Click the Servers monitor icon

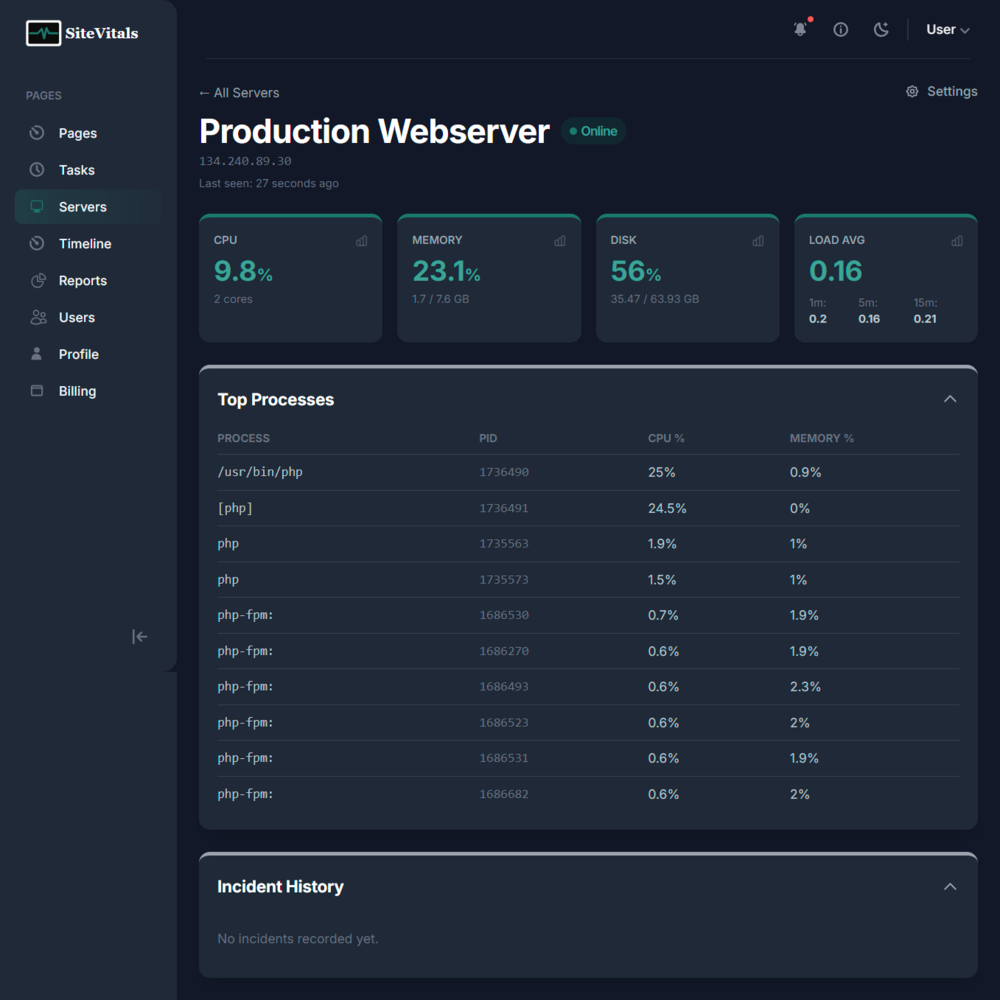point(37,206)
